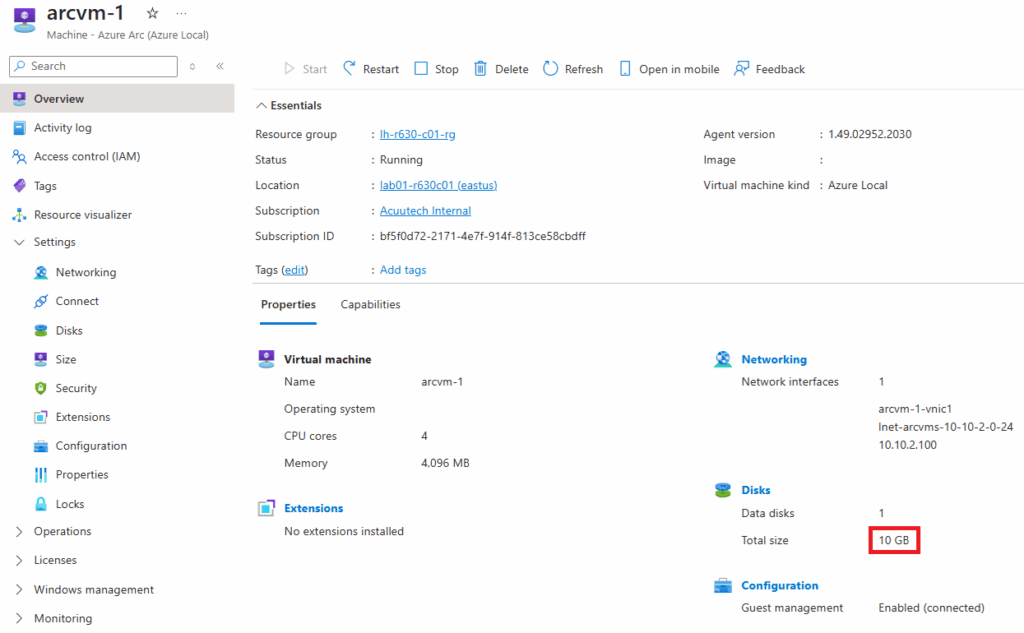Click the edit link next to Tags
Image resolution: width=1024 pixels, height=633 pixels.
[295, 270]
